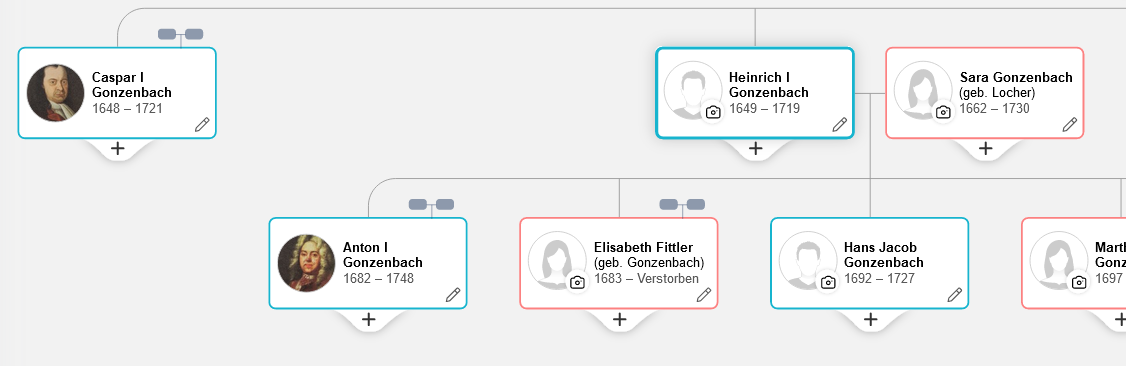1126x366 pixels.
Task: Add relative with plus below Caspar I Gonzenbach
Action: pyautogui.click(x=118, y=149)
